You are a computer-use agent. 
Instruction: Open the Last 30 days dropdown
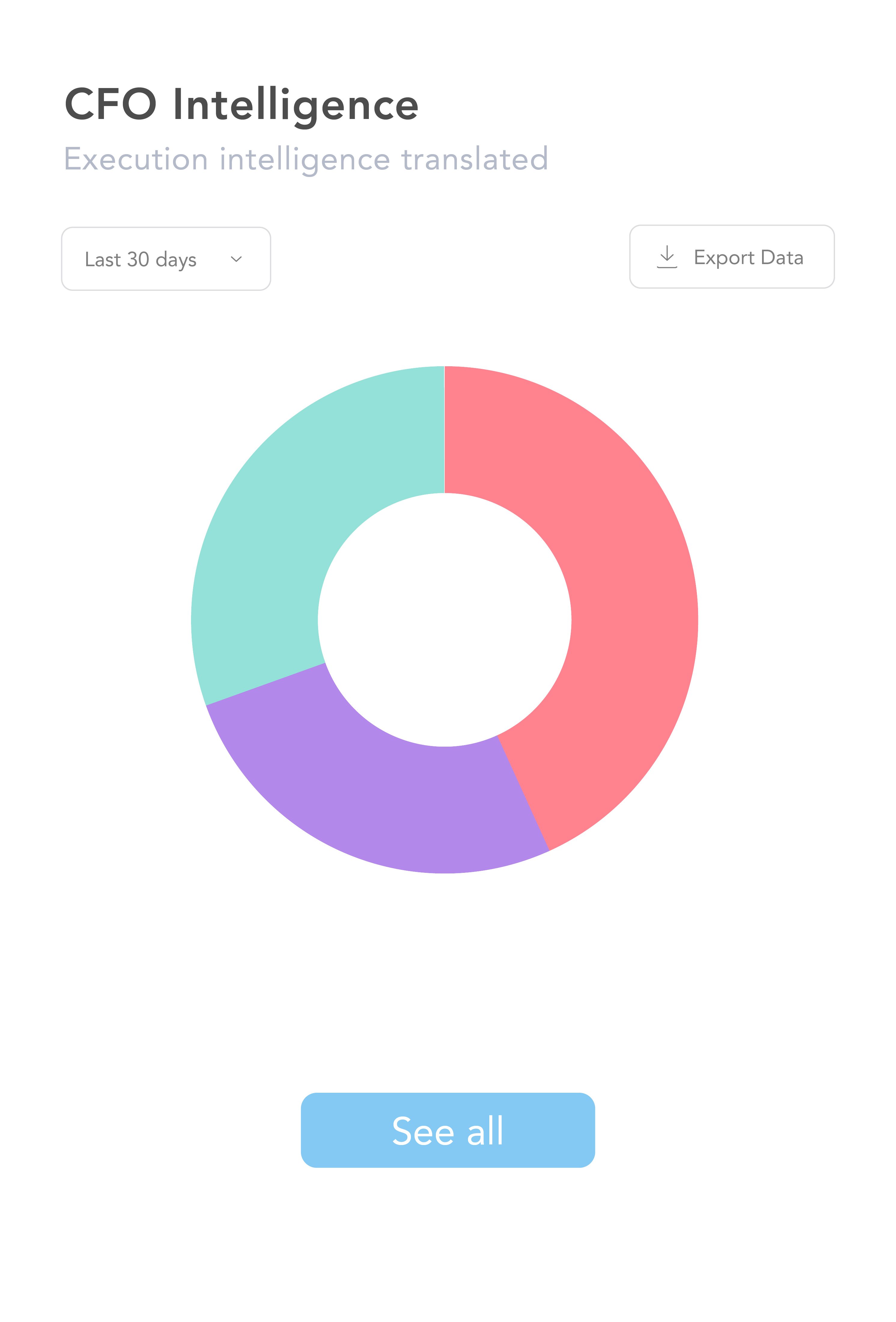pos(166,259)
